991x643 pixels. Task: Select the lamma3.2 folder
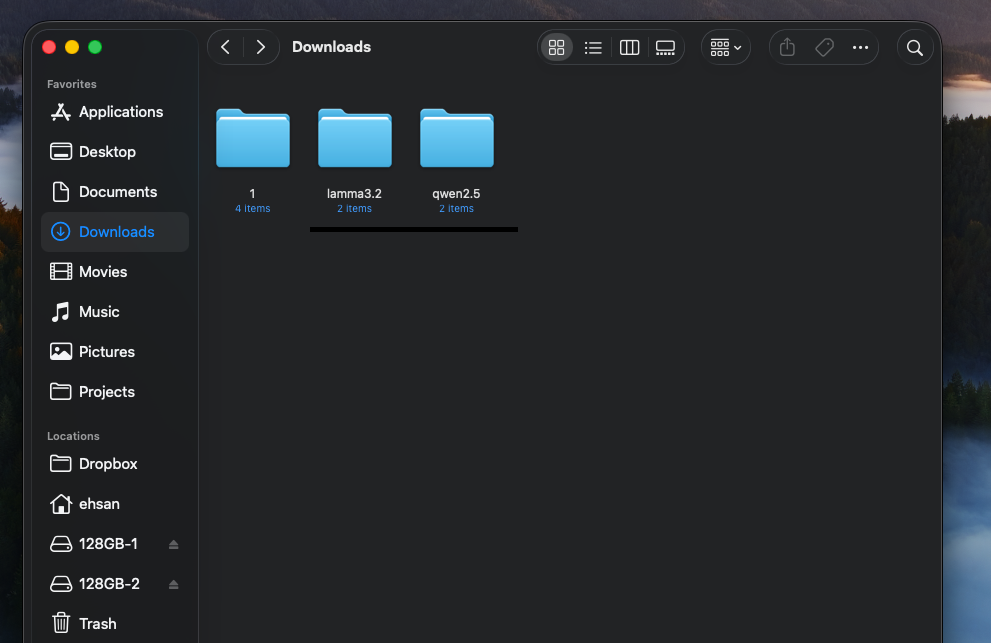(x=354, y=139)
